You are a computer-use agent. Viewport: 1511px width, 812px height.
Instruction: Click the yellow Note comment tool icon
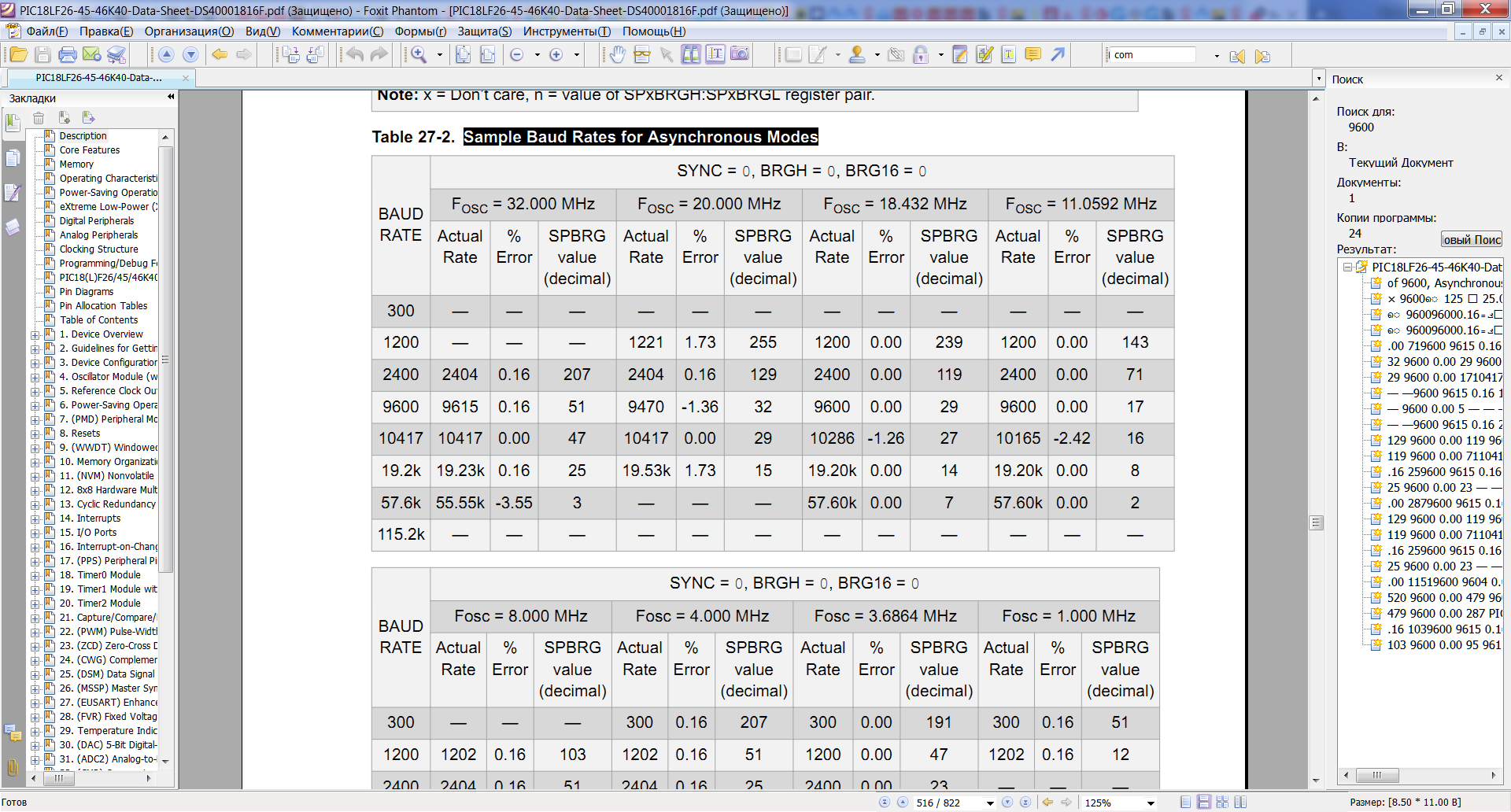click(1033, 54)
